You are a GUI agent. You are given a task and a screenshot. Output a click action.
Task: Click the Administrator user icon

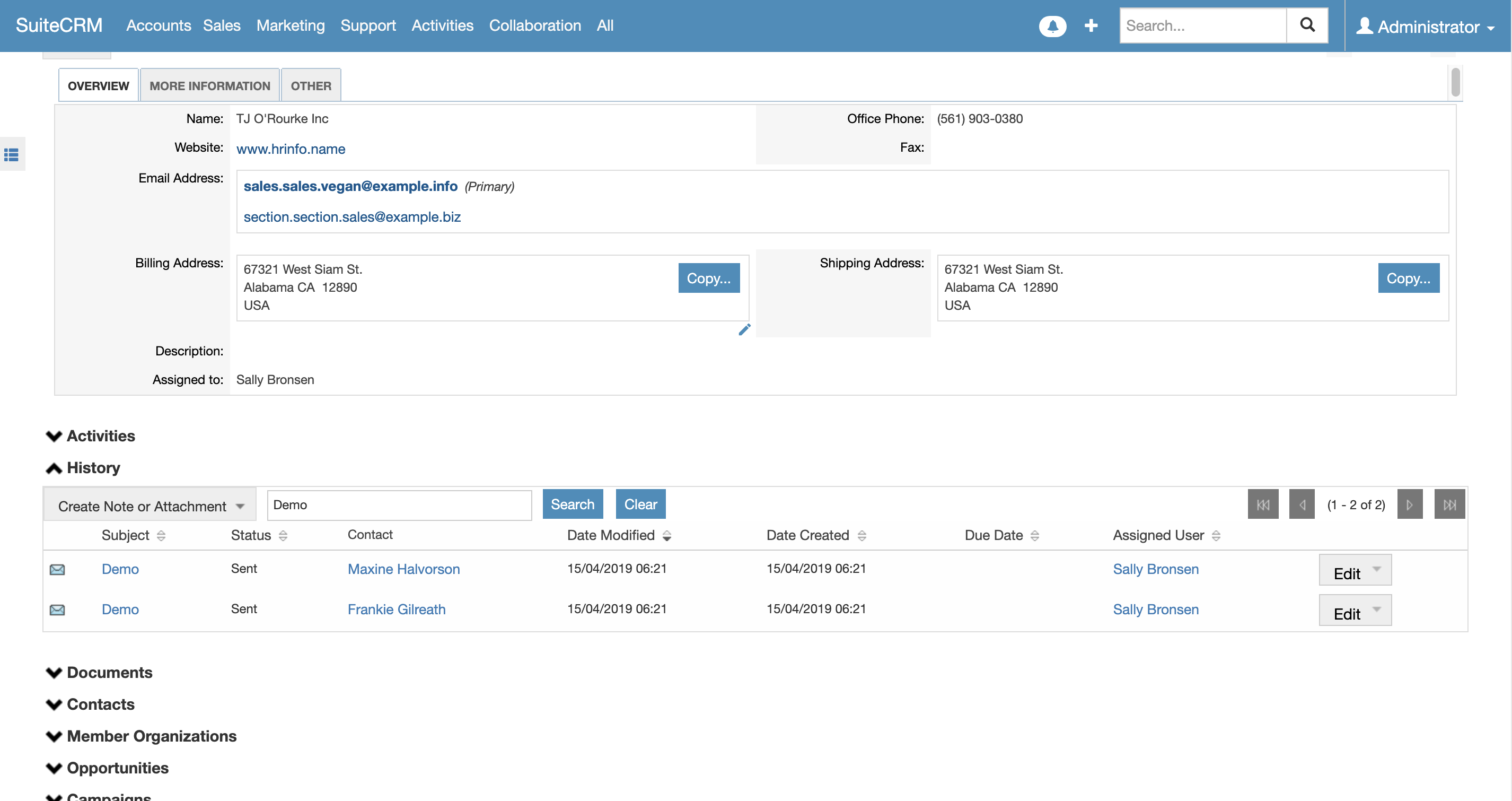1365,26
